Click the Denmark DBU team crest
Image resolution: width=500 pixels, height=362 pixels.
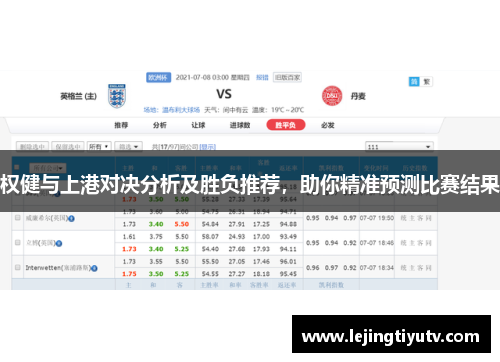332,96
